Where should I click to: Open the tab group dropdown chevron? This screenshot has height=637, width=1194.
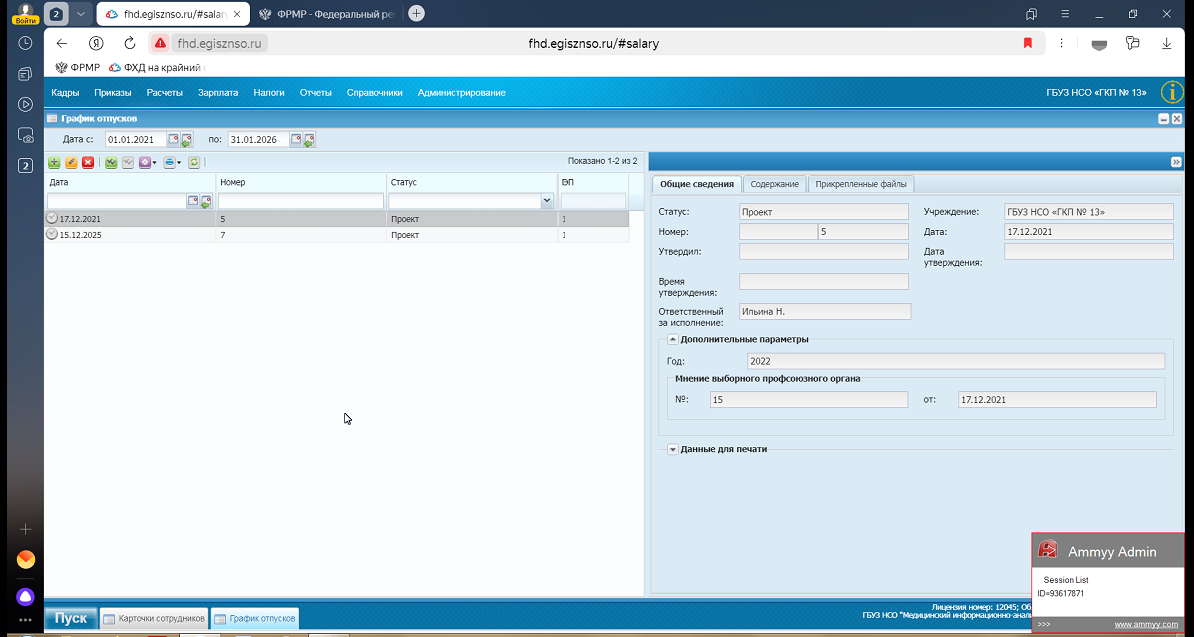coord(81,14)
